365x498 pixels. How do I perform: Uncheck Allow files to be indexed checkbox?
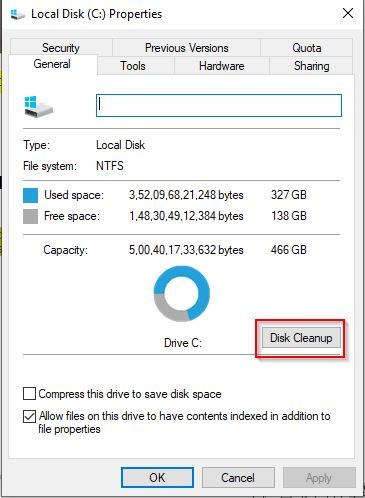[x=29, y=416]
